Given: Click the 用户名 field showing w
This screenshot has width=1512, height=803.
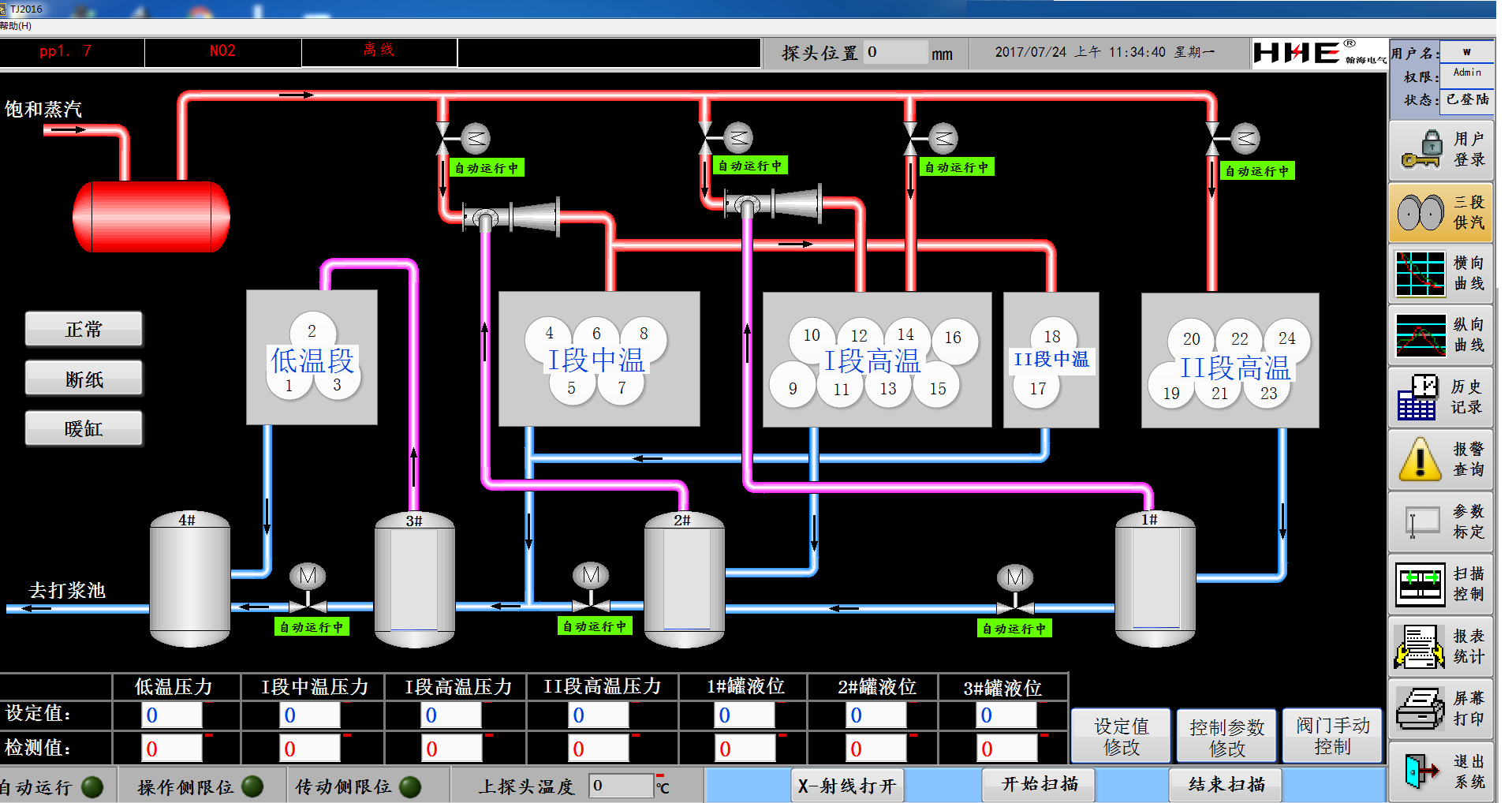Looking at the screenshot, I should [x=1466, y=52].
